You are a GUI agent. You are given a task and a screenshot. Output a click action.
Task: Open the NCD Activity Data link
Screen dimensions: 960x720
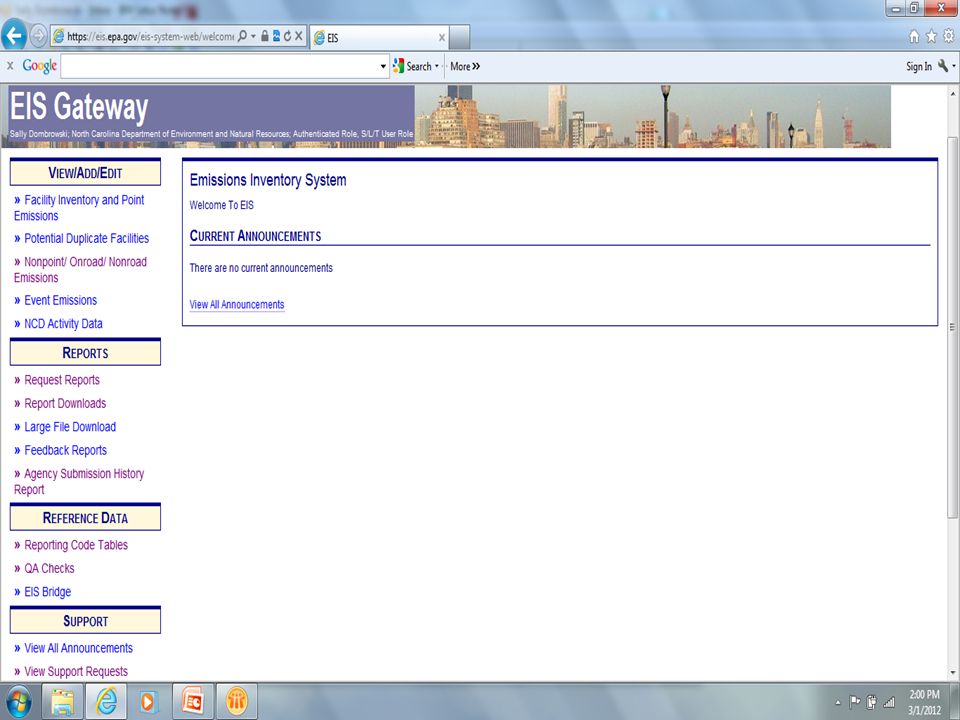[x=63, y=323]
